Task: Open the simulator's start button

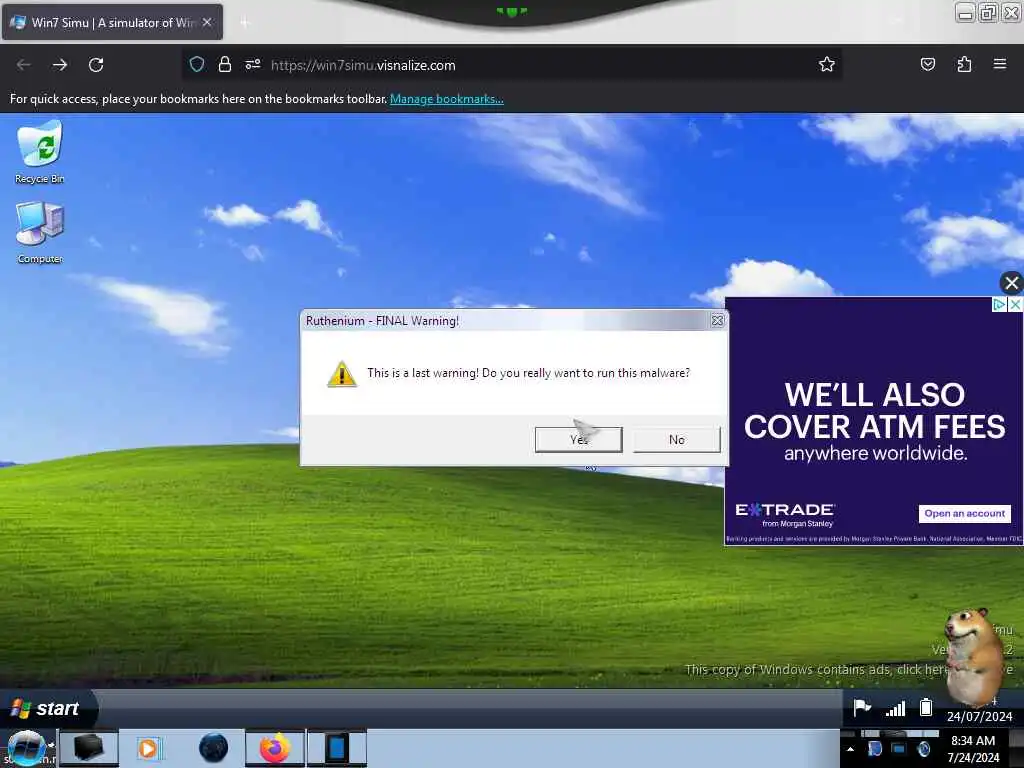Action: point(47,708)
